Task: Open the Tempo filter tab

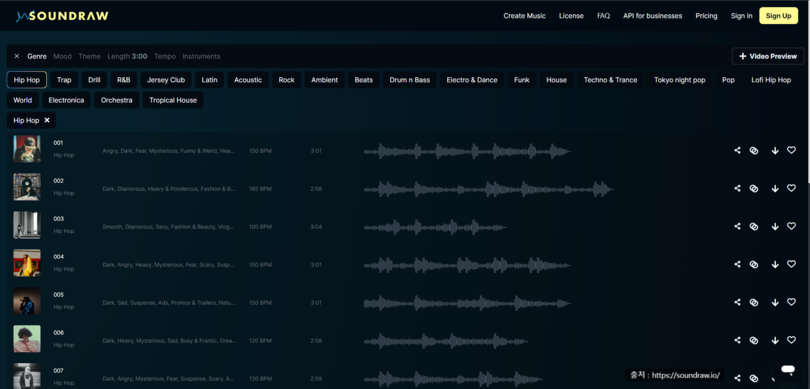Action: [x=165, y=56]
